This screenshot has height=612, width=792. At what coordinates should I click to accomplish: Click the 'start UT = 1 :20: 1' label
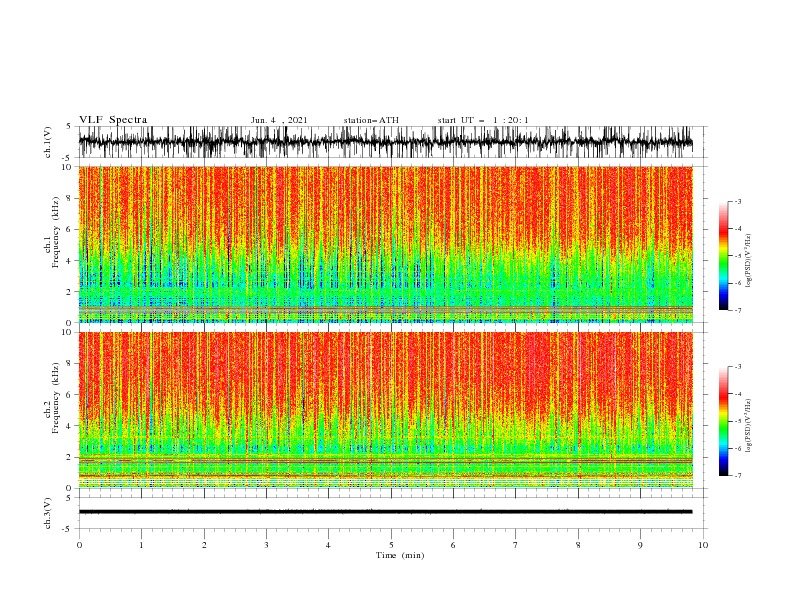pyautogui.click(x=482, y=120)
